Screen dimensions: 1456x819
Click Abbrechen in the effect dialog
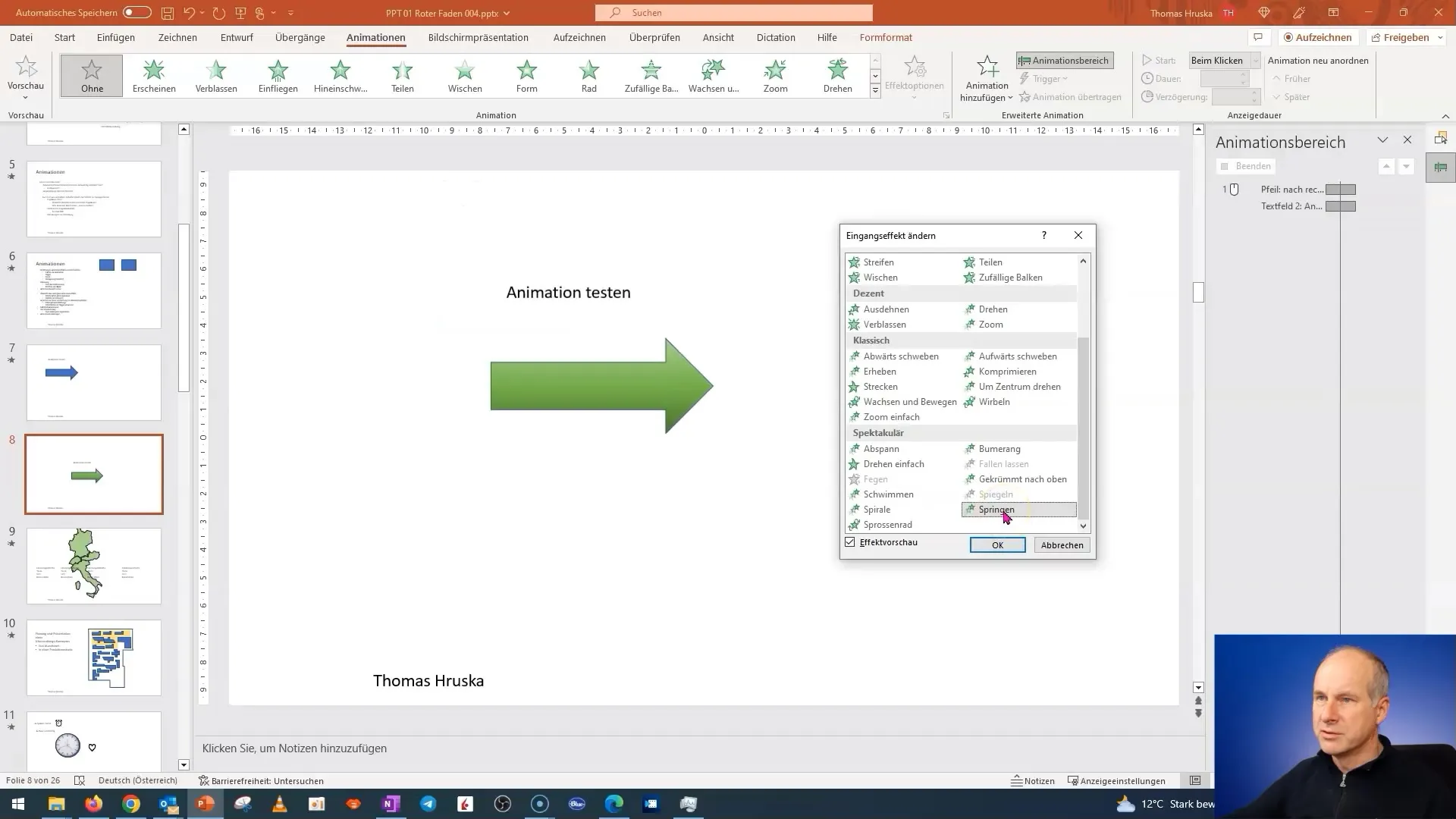coord(1062,545)
